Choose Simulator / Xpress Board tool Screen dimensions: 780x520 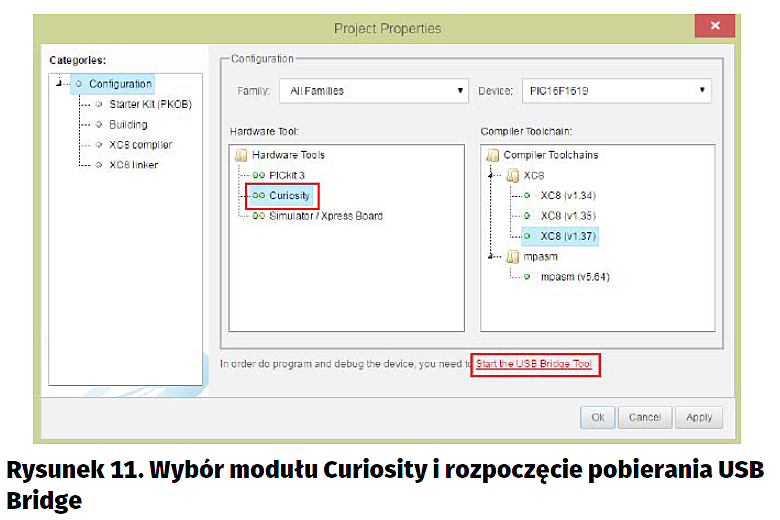point(325,215)
